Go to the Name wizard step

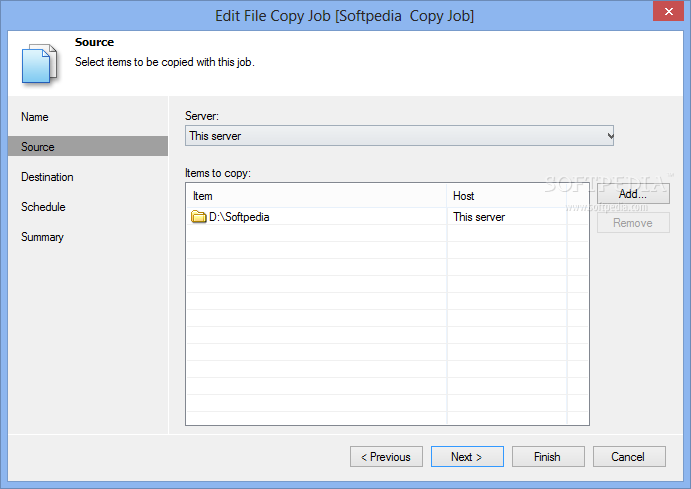[35, 117]
